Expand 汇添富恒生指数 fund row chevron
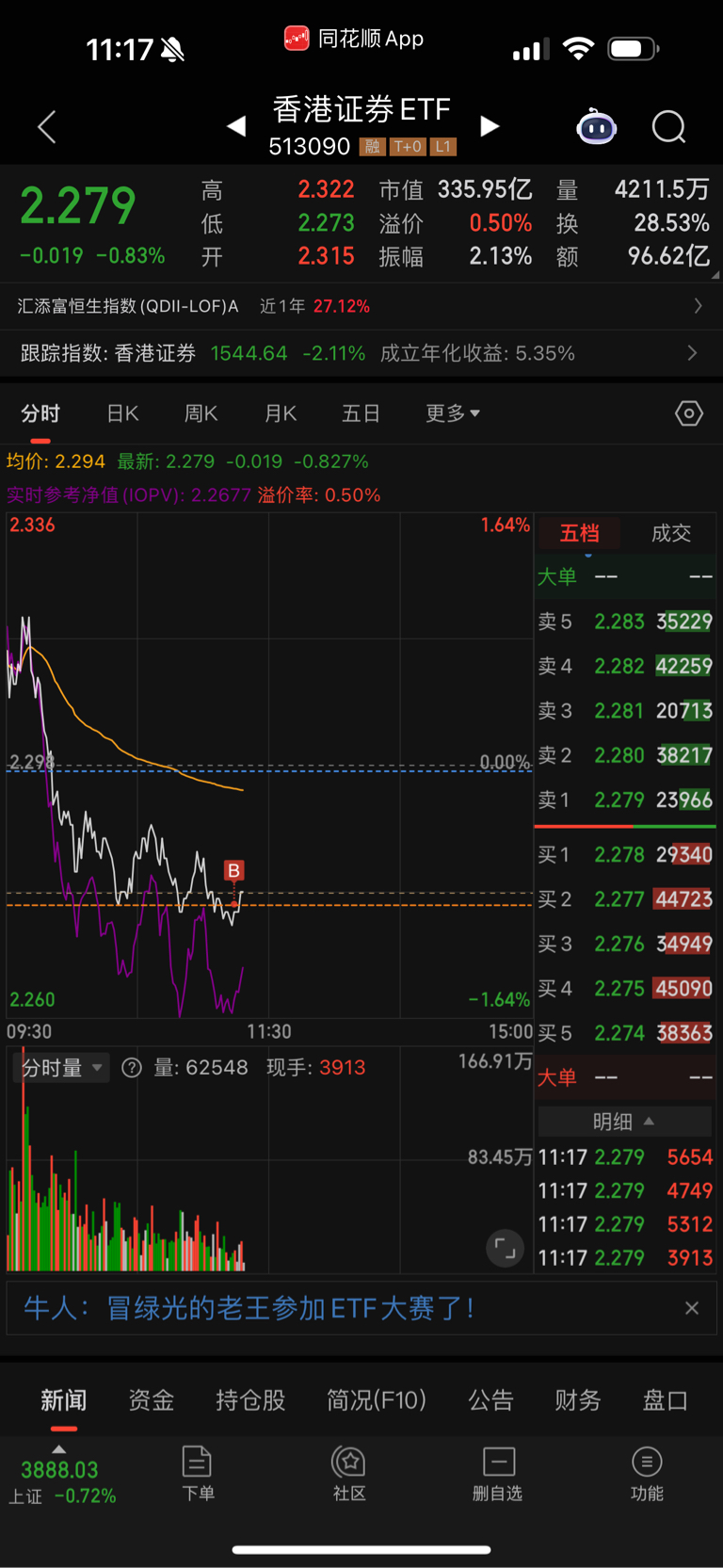 [x=698, y=306]
